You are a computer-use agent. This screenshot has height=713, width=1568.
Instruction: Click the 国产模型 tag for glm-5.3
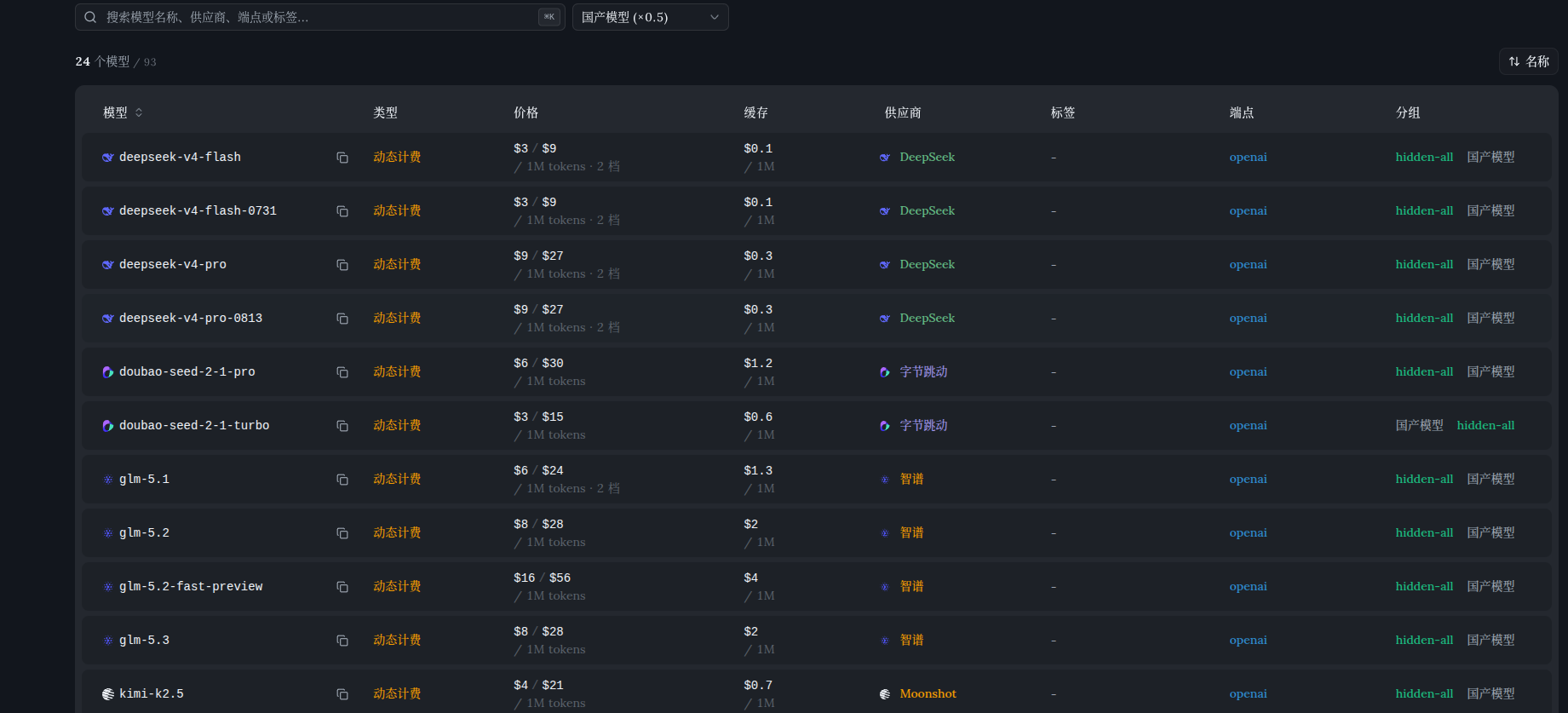coord(1491,641)
